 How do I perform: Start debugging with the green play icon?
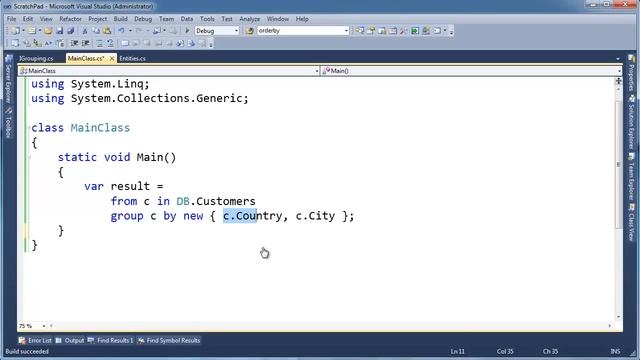(187, 31)
